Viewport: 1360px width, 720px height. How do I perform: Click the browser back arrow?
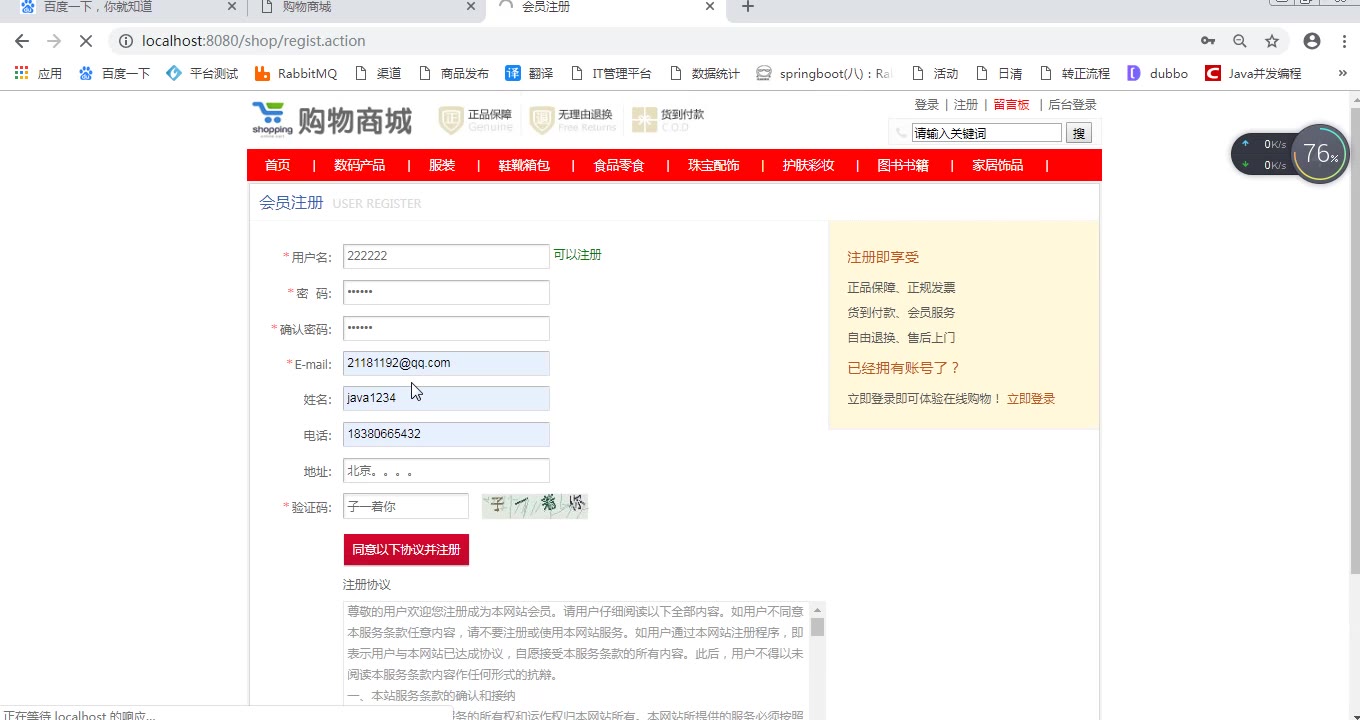pos(22,41)
